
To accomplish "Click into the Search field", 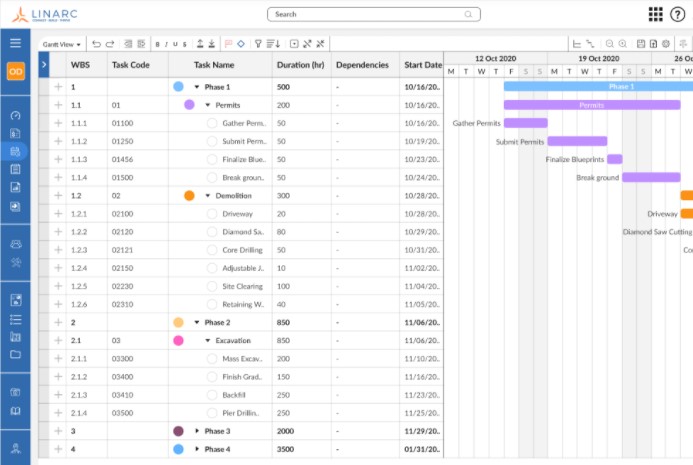I will [x=374, y=14].
